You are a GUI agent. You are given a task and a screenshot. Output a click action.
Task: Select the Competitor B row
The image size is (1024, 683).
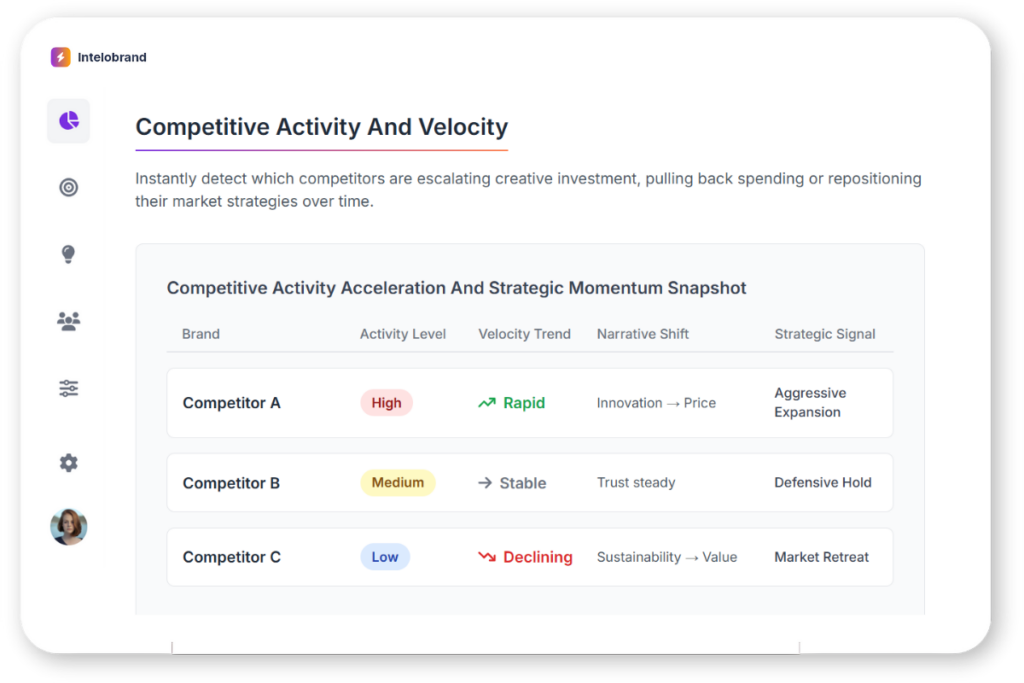529,483
